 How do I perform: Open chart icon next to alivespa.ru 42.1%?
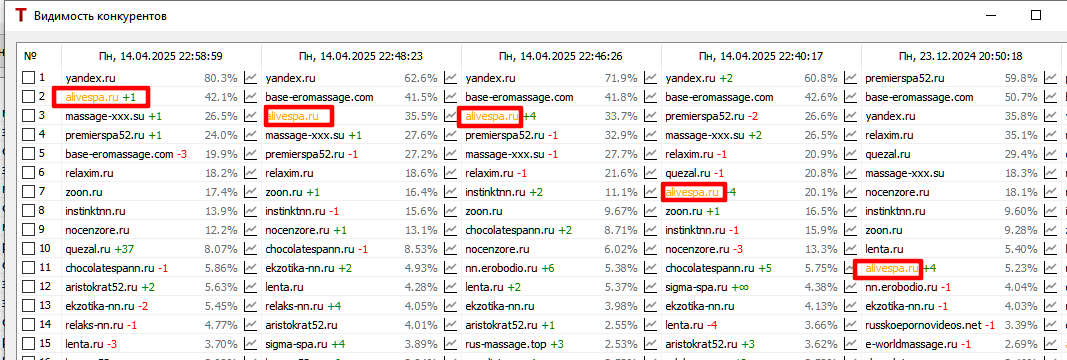[x=251, y=97]
